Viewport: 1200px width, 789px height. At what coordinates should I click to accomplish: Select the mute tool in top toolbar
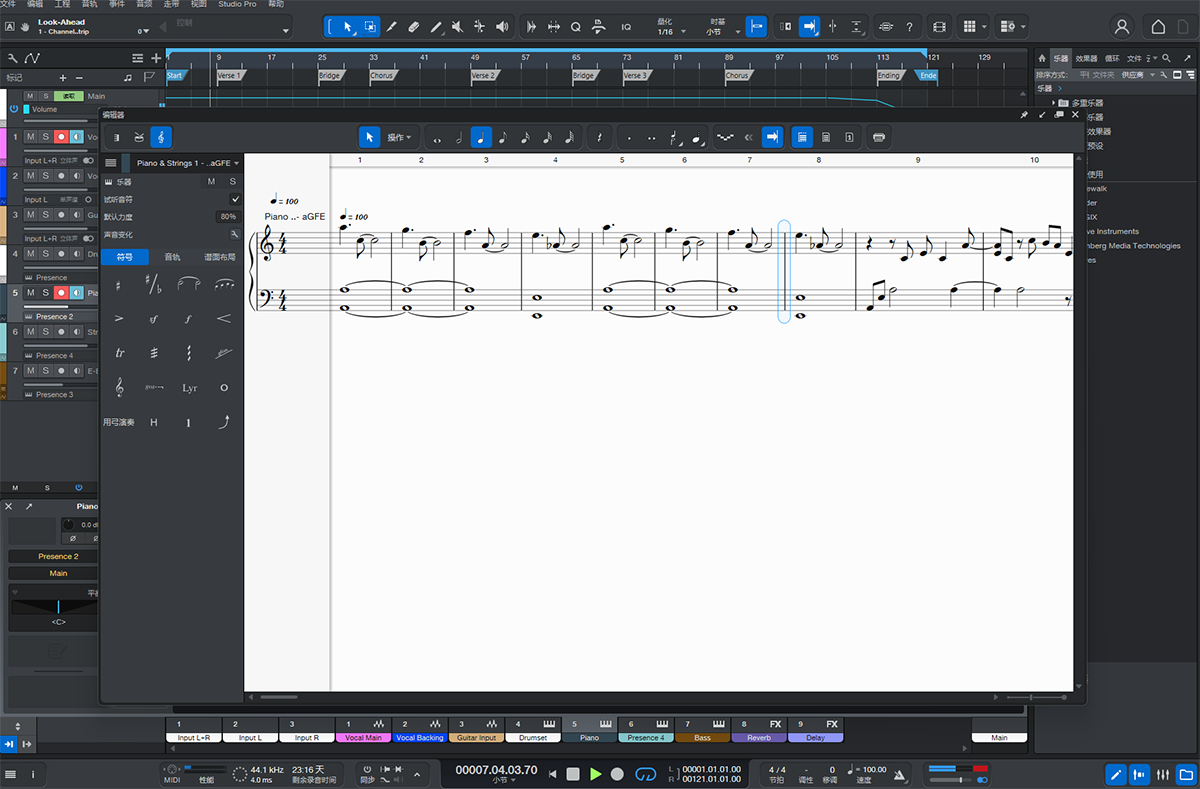[458, 26]
